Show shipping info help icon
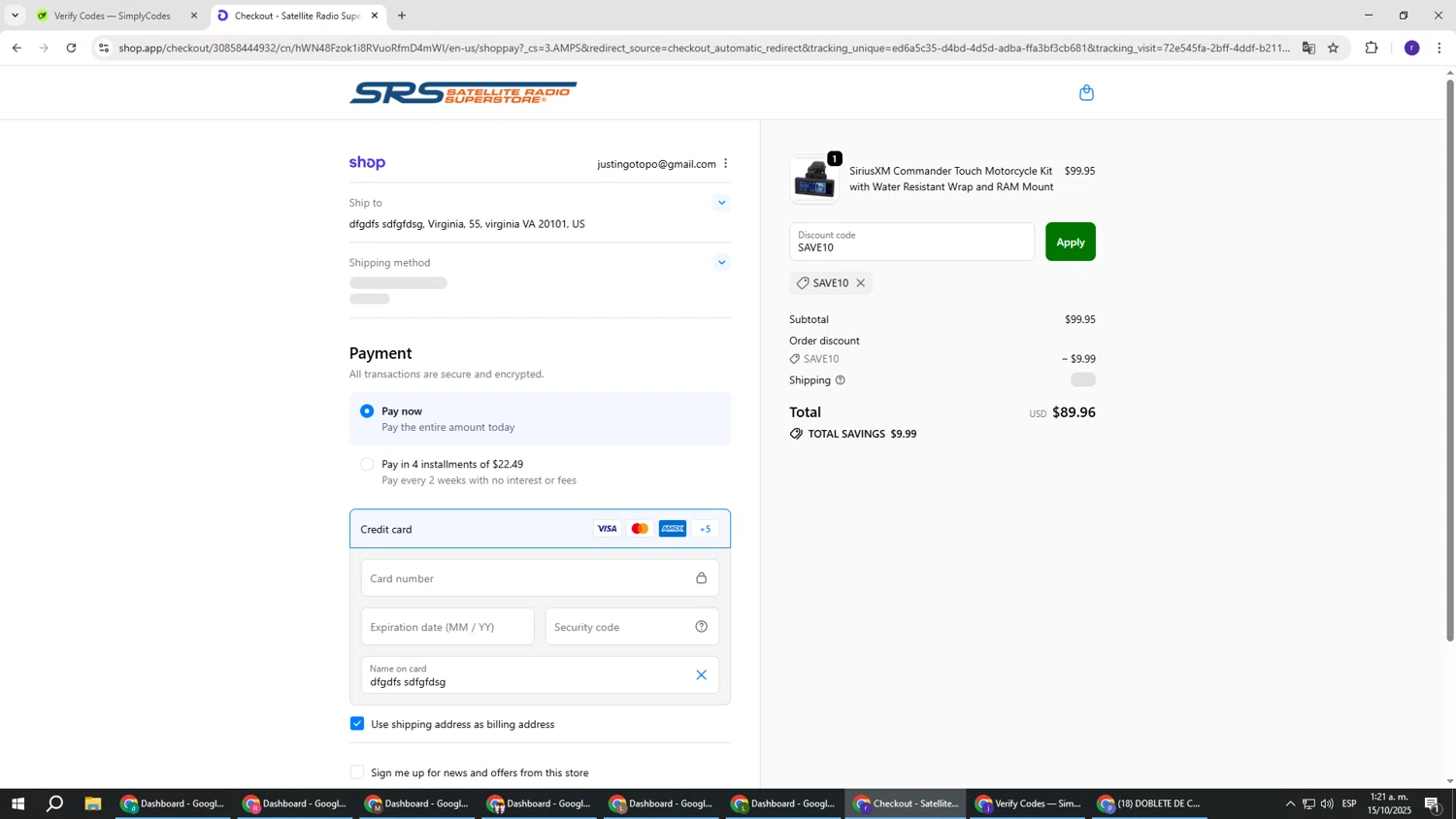The height and width of the screenshot is (819, 1456). 841,380
